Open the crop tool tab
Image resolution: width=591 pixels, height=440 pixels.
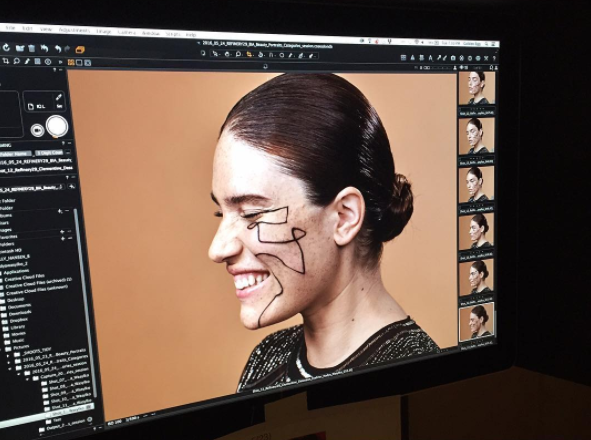pyautogui.click(x=6, y=61)
